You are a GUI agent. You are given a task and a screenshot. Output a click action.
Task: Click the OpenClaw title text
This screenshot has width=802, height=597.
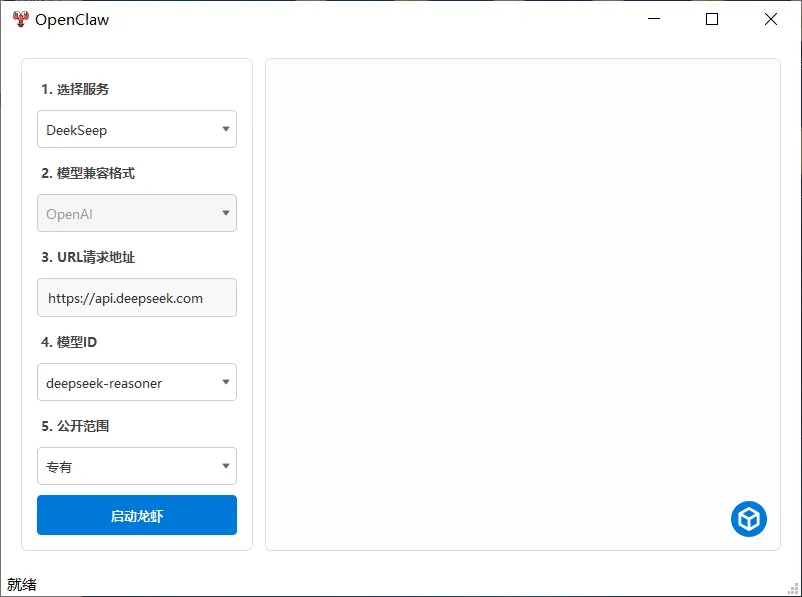coord(72,20)
